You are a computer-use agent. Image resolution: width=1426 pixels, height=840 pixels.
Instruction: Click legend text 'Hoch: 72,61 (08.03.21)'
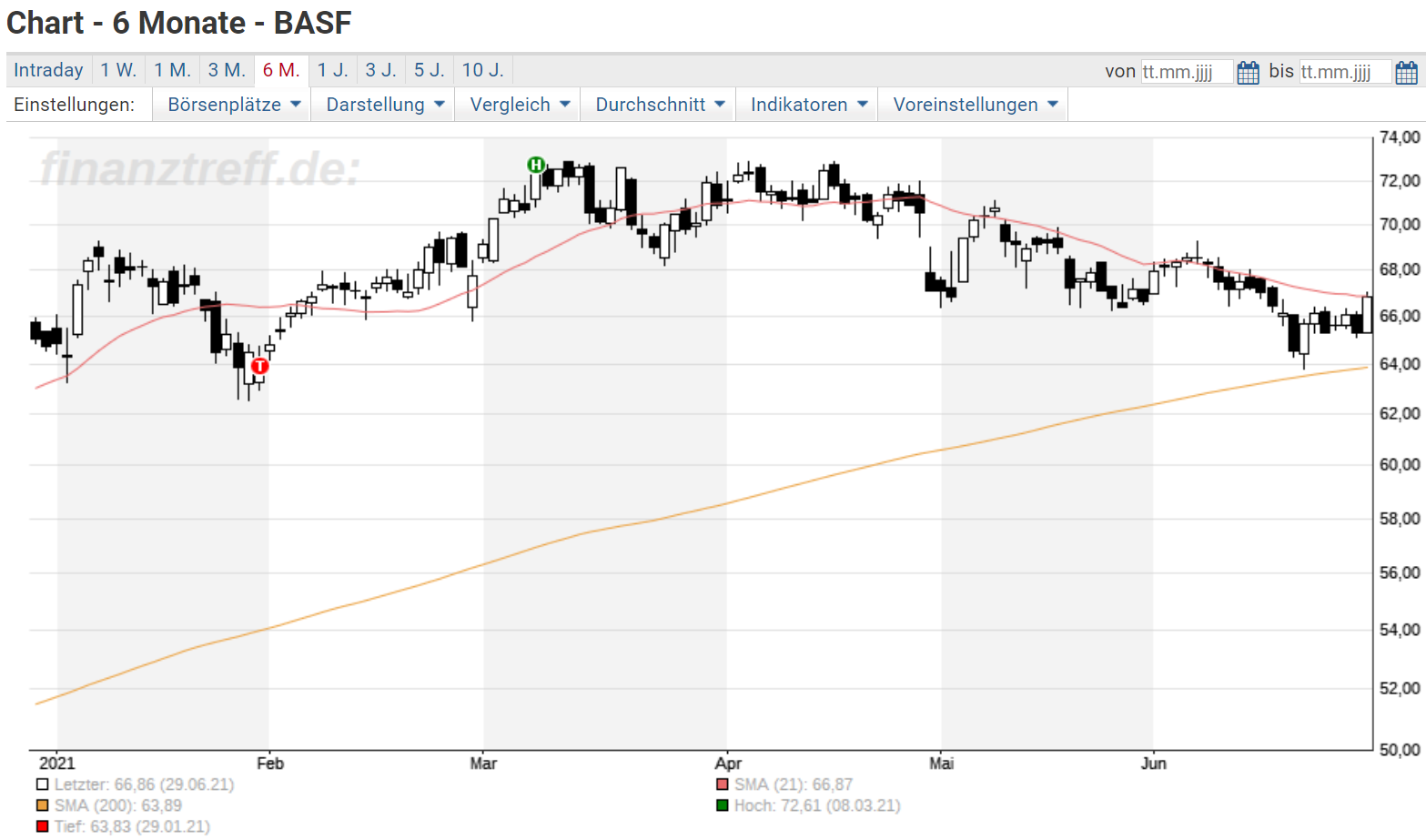[x=817, y=805]
